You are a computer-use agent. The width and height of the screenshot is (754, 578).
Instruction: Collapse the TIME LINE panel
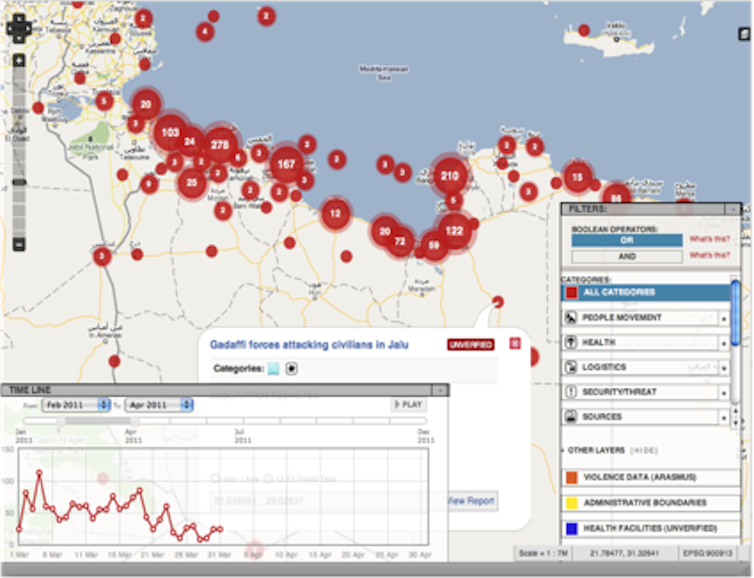[x=440, y=390]
